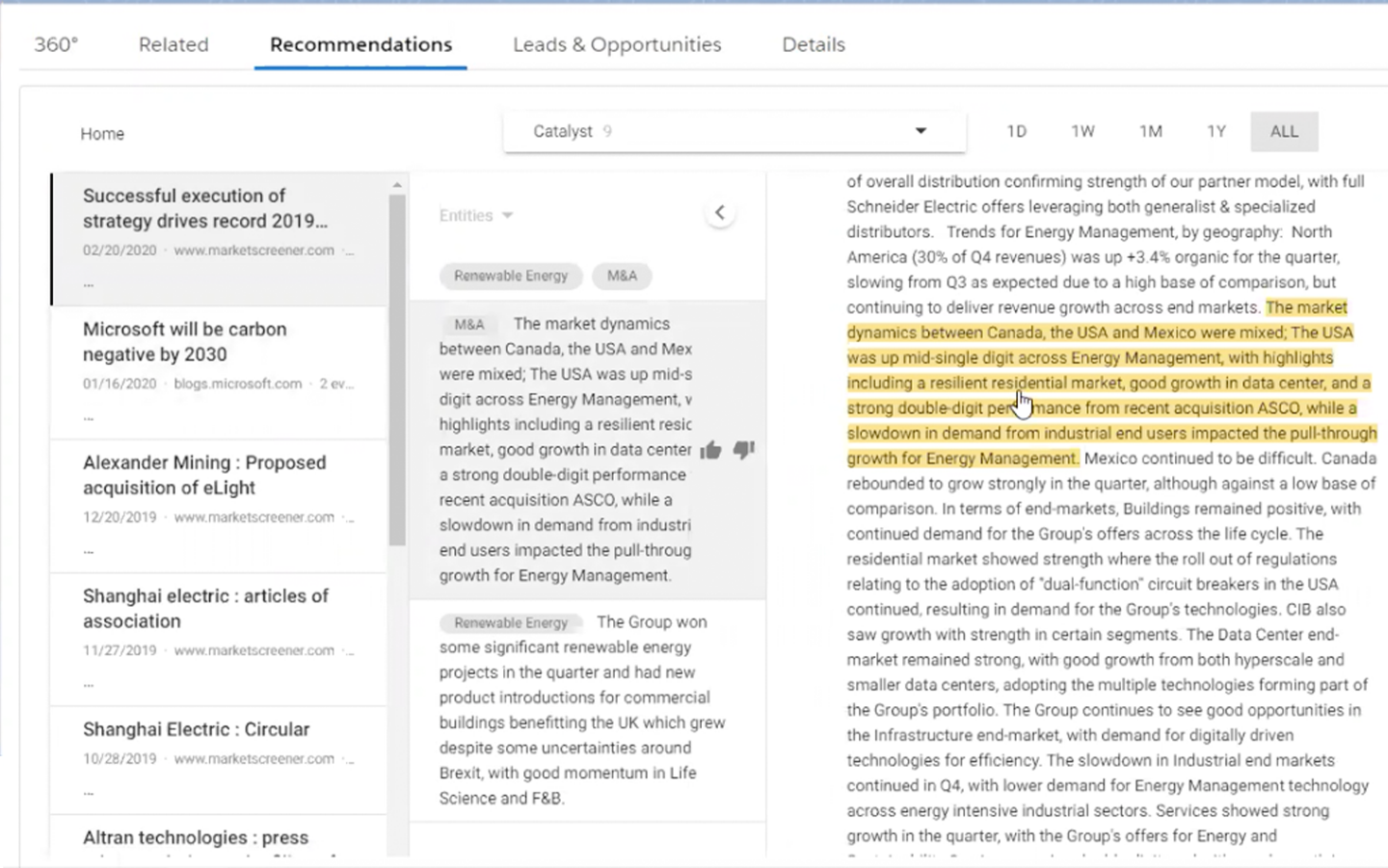Screen dimensions: 1388x868
Task: Open article 'Successful execution of strategy drives record 2019'
Action: pos(219,239)
